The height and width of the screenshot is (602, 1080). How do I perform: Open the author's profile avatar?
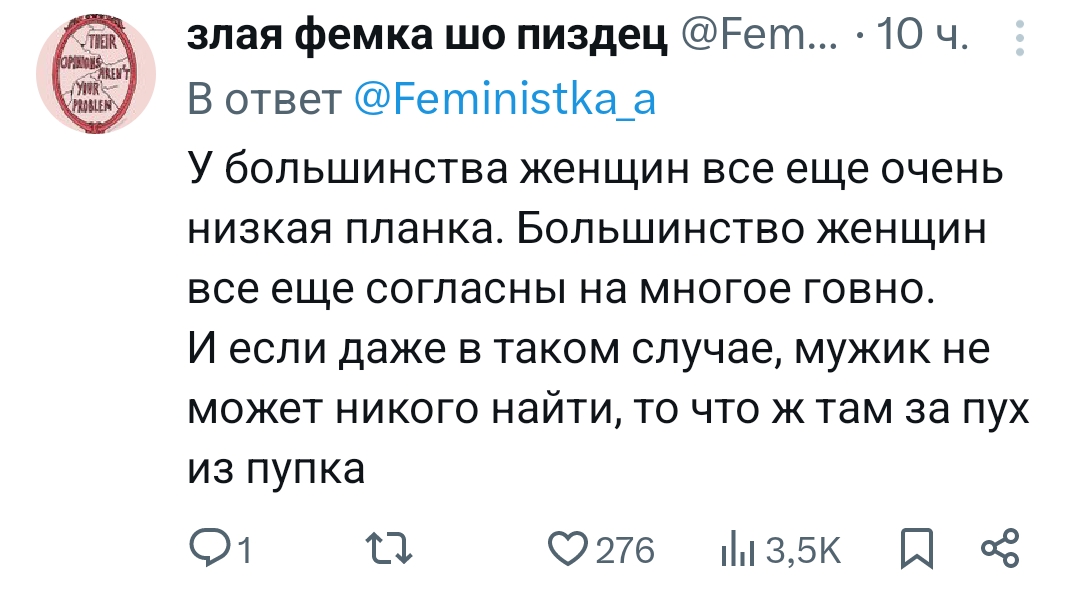tap(96, 73)
